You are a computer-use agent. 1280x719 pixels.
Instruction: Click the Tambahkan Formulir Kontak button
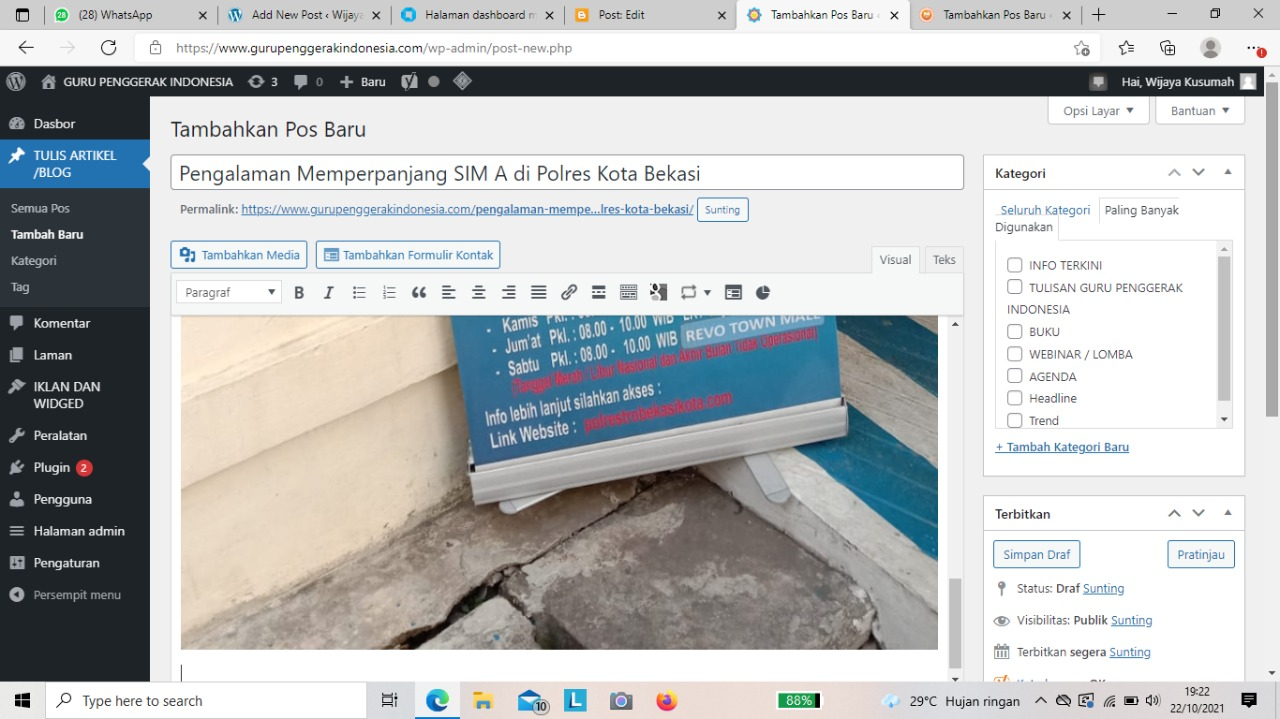[x=408, y=255]
